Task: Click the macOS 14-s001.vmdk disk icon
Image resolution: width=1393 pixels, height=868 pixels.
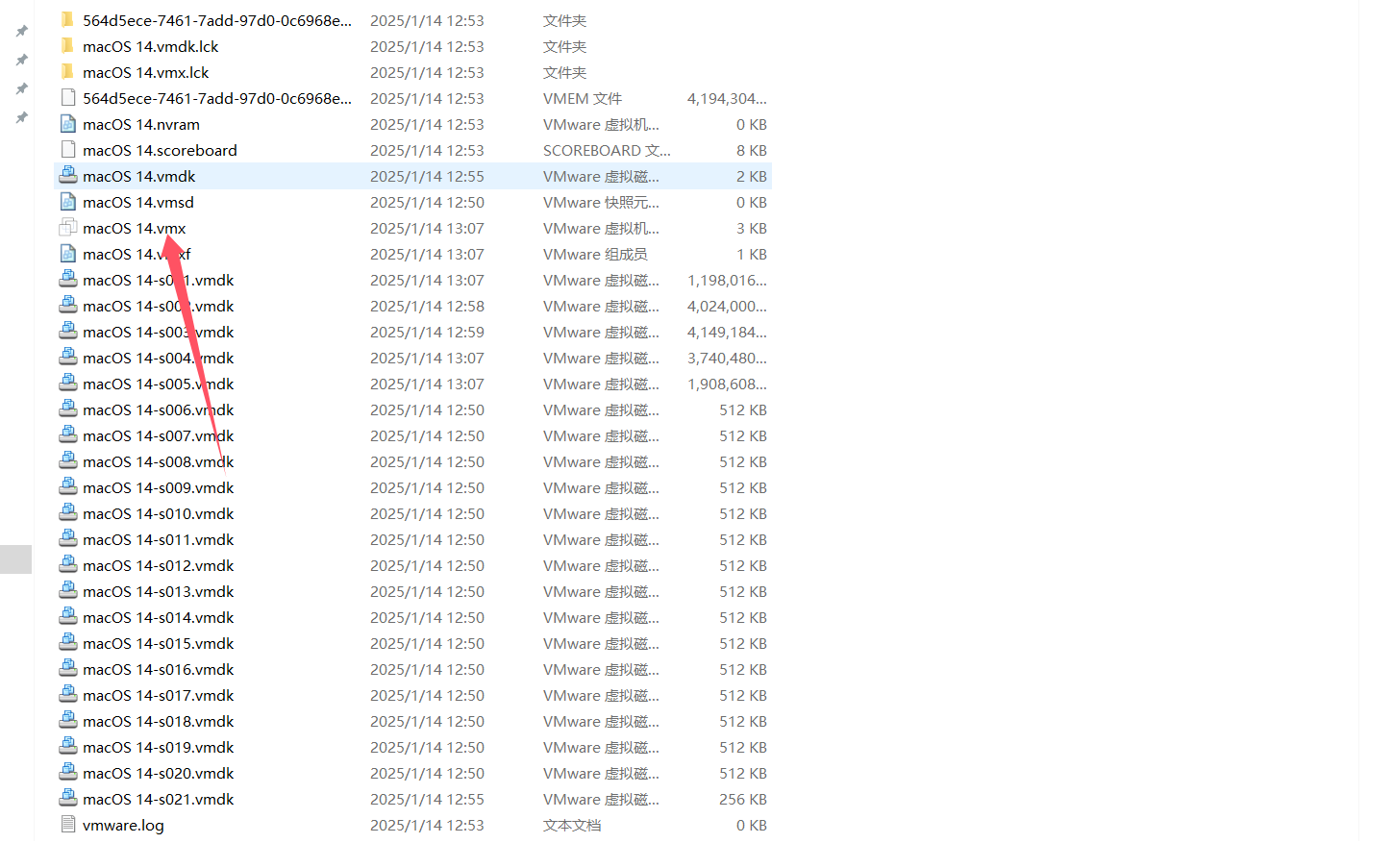Action: (67, 279)
